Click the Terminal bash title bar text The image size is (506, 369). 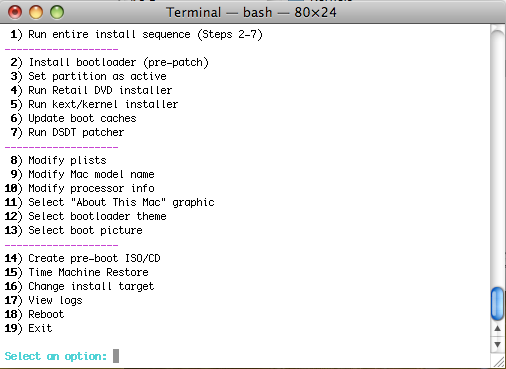click(251, 13)
